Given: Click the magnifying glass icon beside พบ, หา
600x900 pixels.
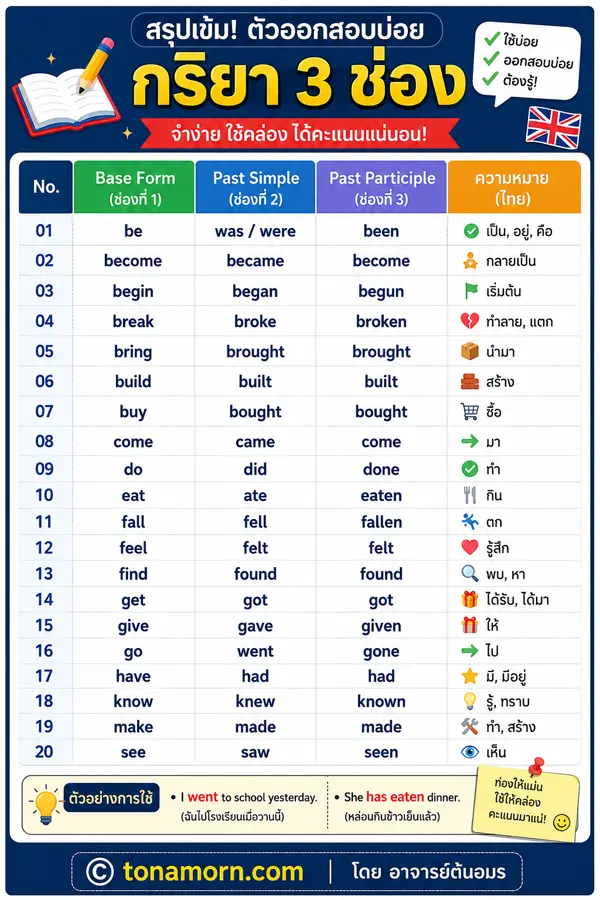Looking at the screenshot, I should tap(470, 573).
